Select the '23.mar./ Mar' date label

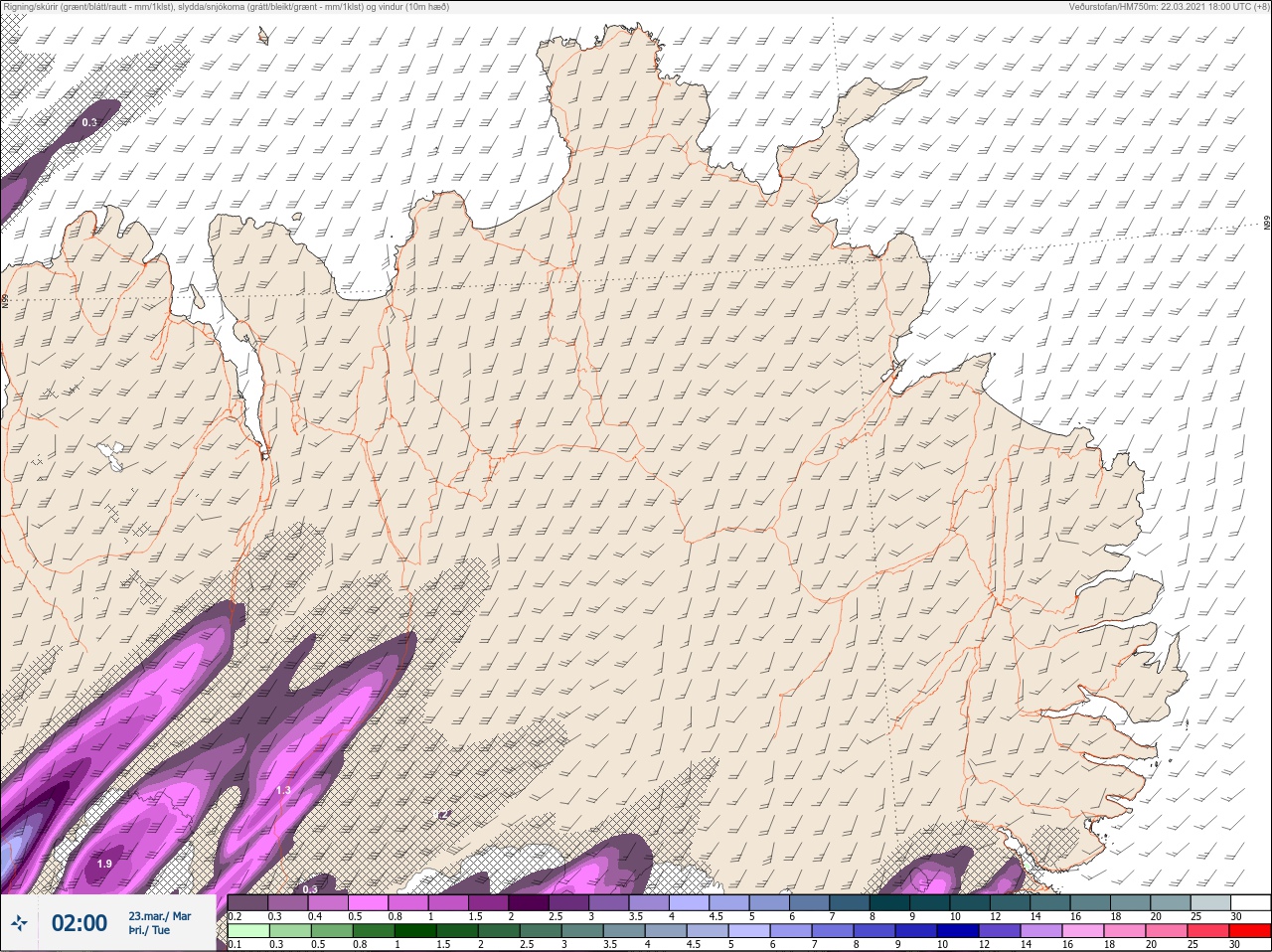pyautogui.click(x=160, y=916)
